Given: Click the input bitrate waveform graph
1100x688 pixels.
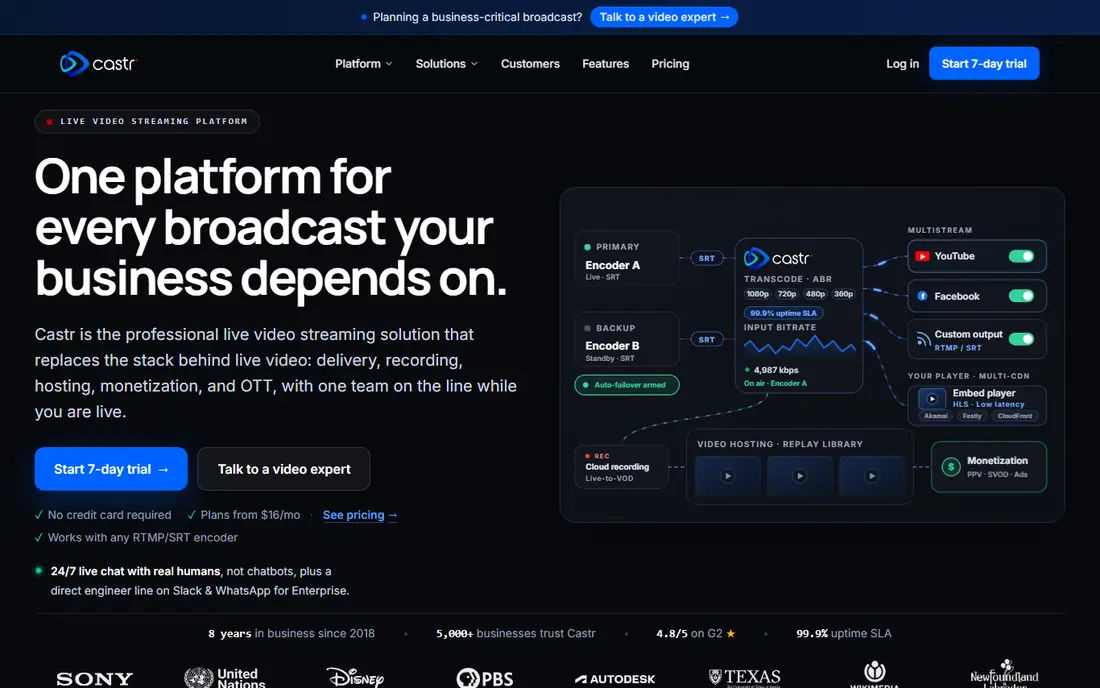Looking at the screenshot, I should point(799,345).
